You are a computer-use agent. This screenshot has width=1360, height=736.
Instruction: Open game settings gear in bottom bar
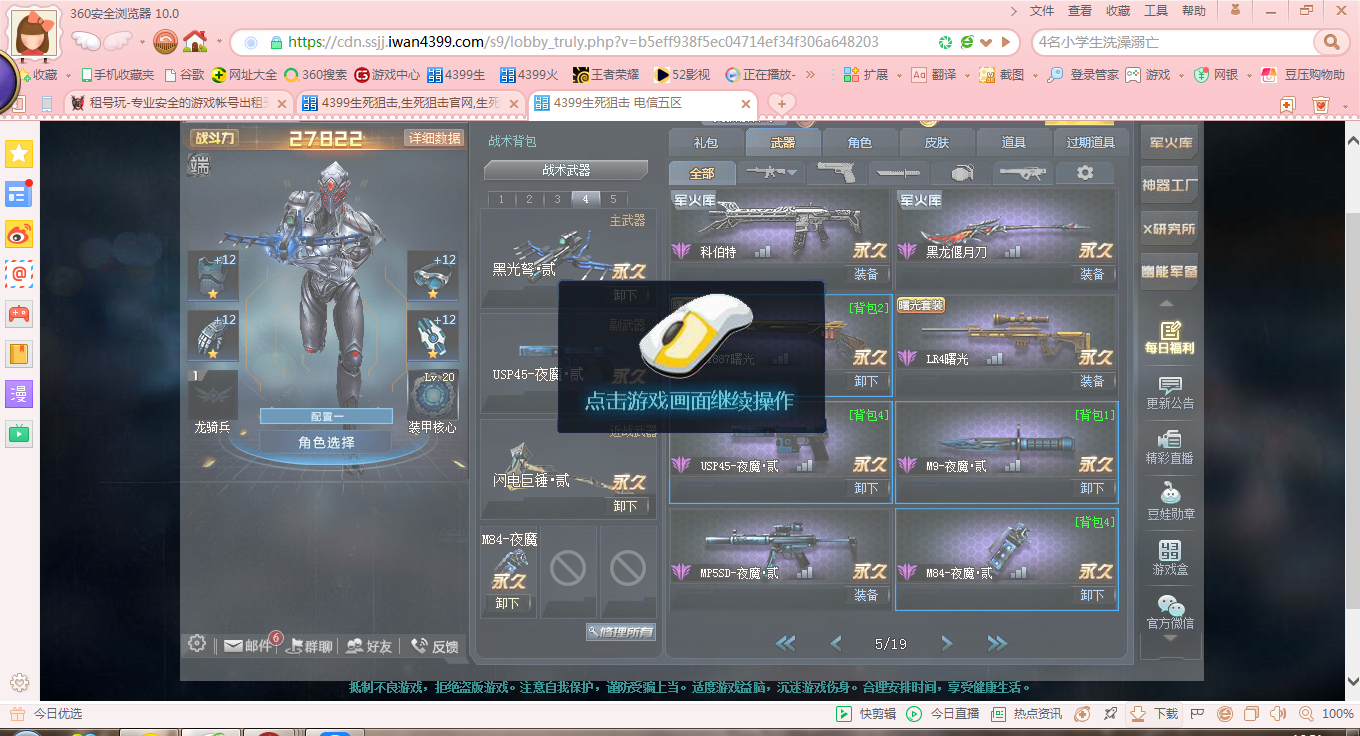coord(197,643)
